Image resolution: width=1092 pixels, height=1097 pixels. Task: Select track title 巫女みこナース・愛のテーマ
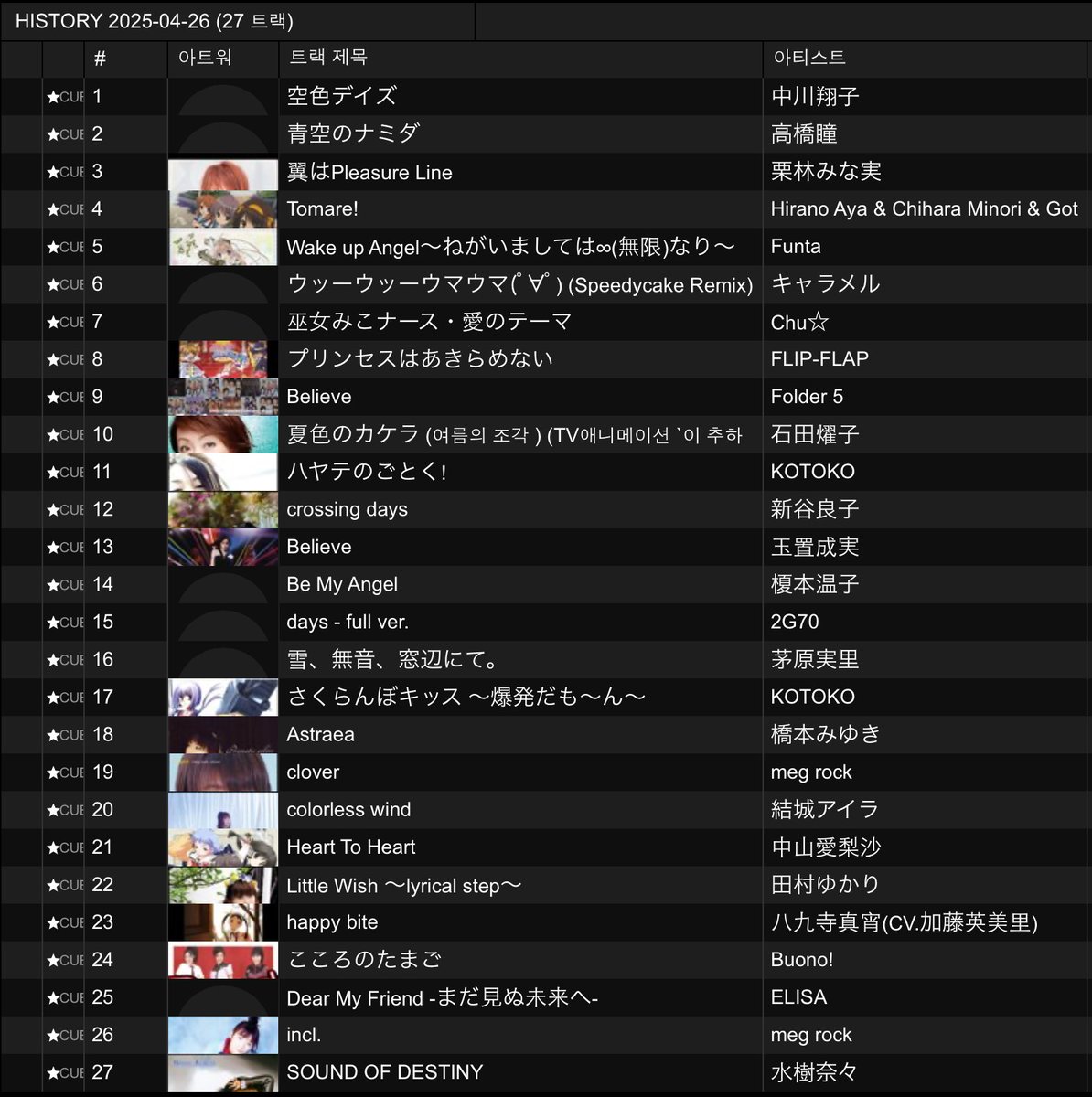point(430,322)
